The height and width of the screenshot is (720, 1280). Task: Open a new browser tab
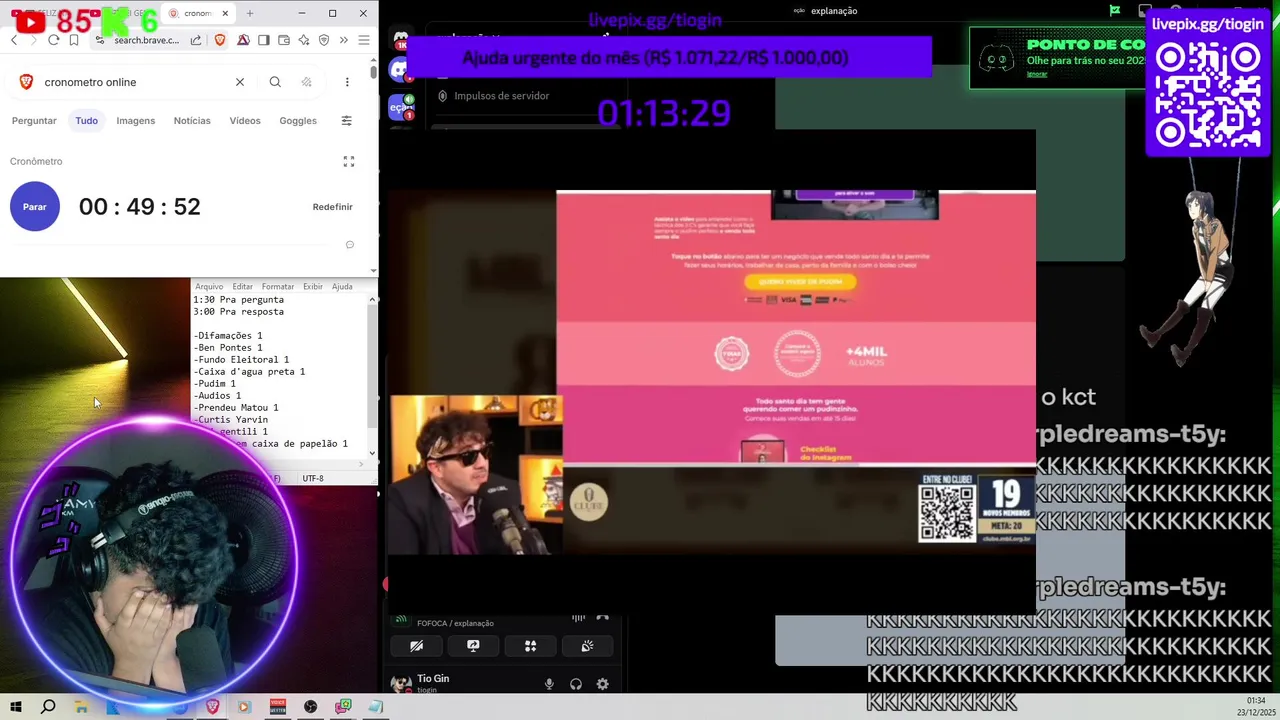pos(250,13)
